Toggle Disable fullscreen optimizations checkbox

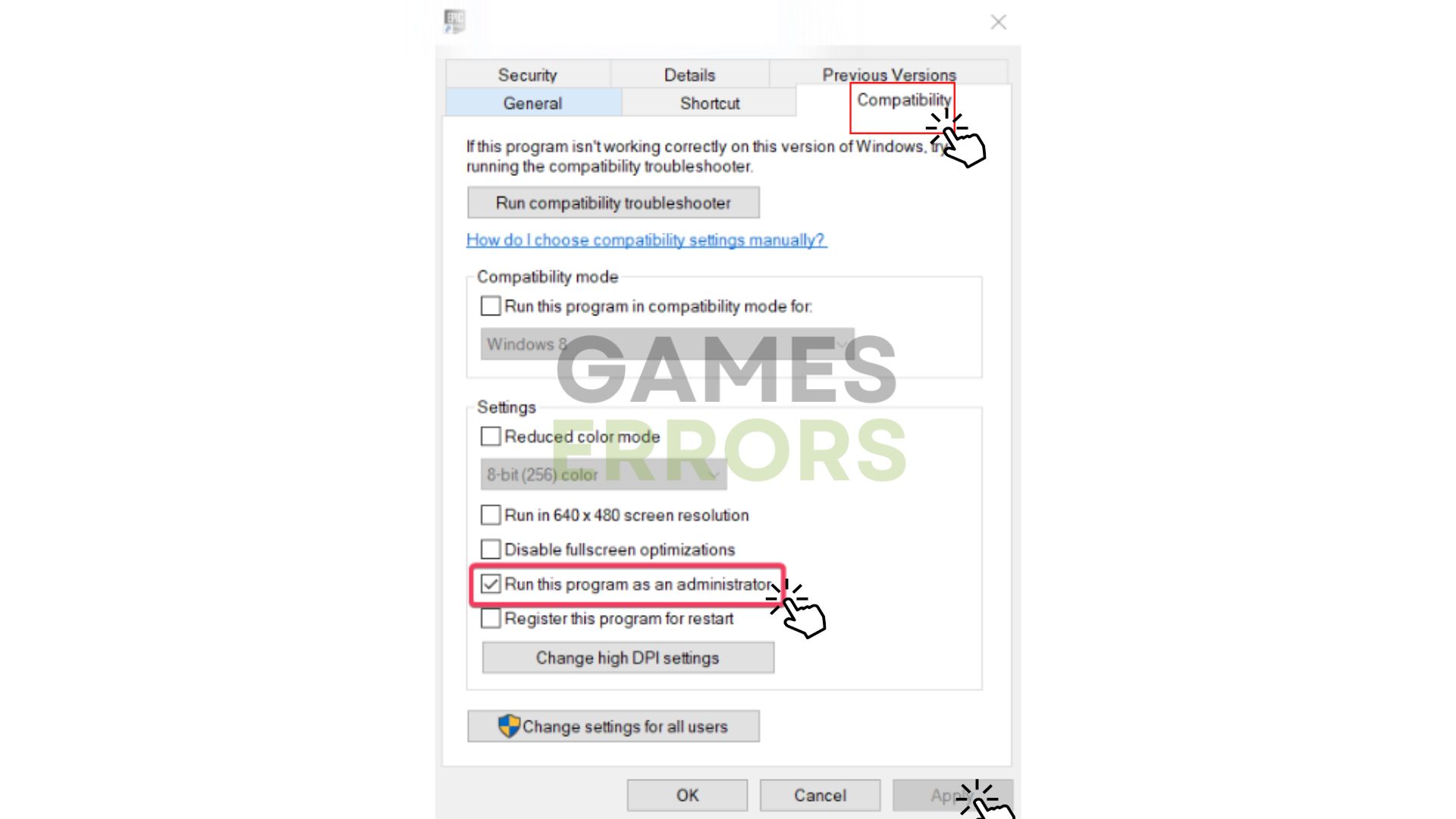click(x=489, y=549)
